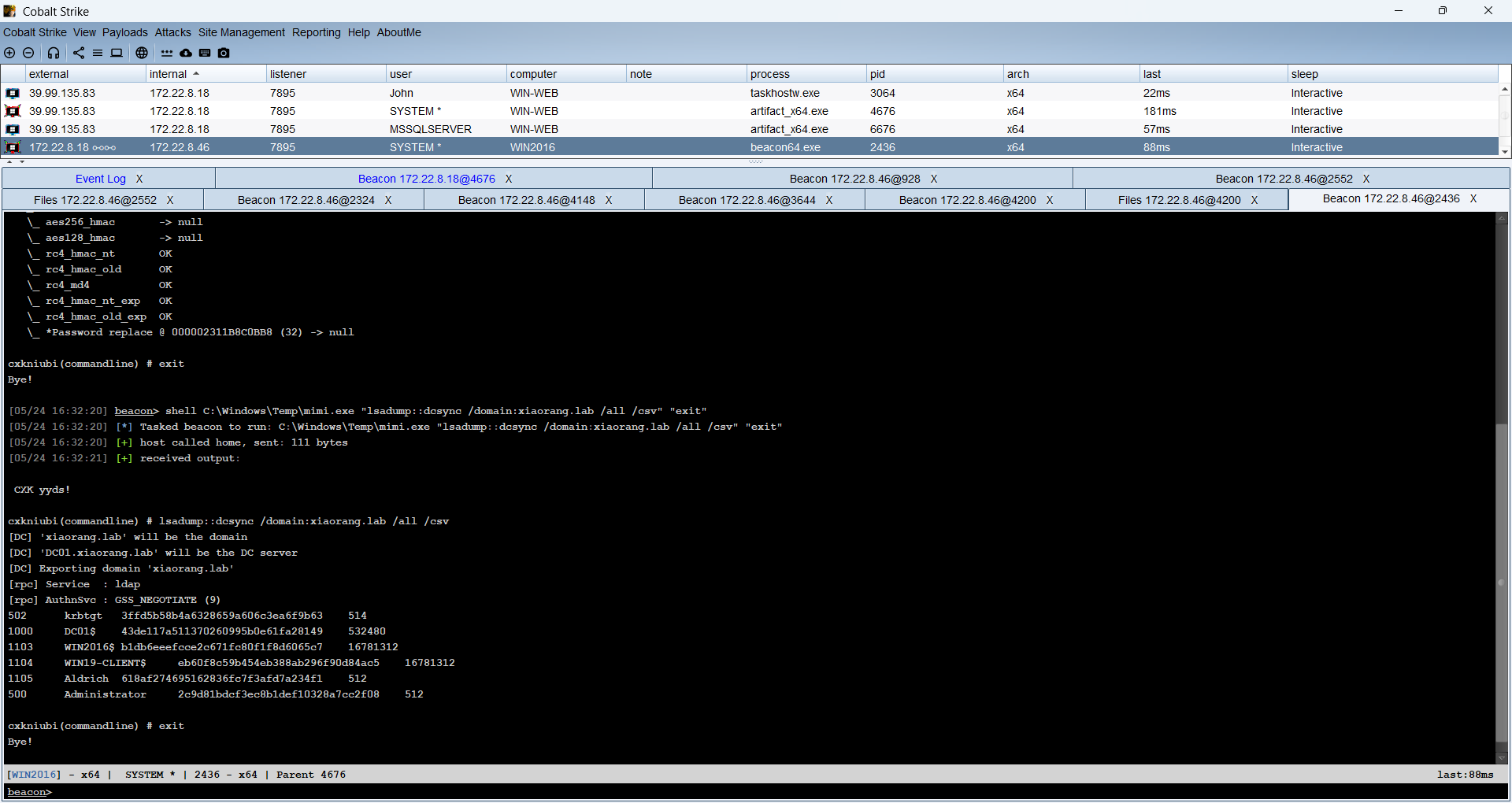Close the Beacon 172.22.8.46@928 tab
Viewport: 1512px width, 803px height.
(x=934, y=179)
